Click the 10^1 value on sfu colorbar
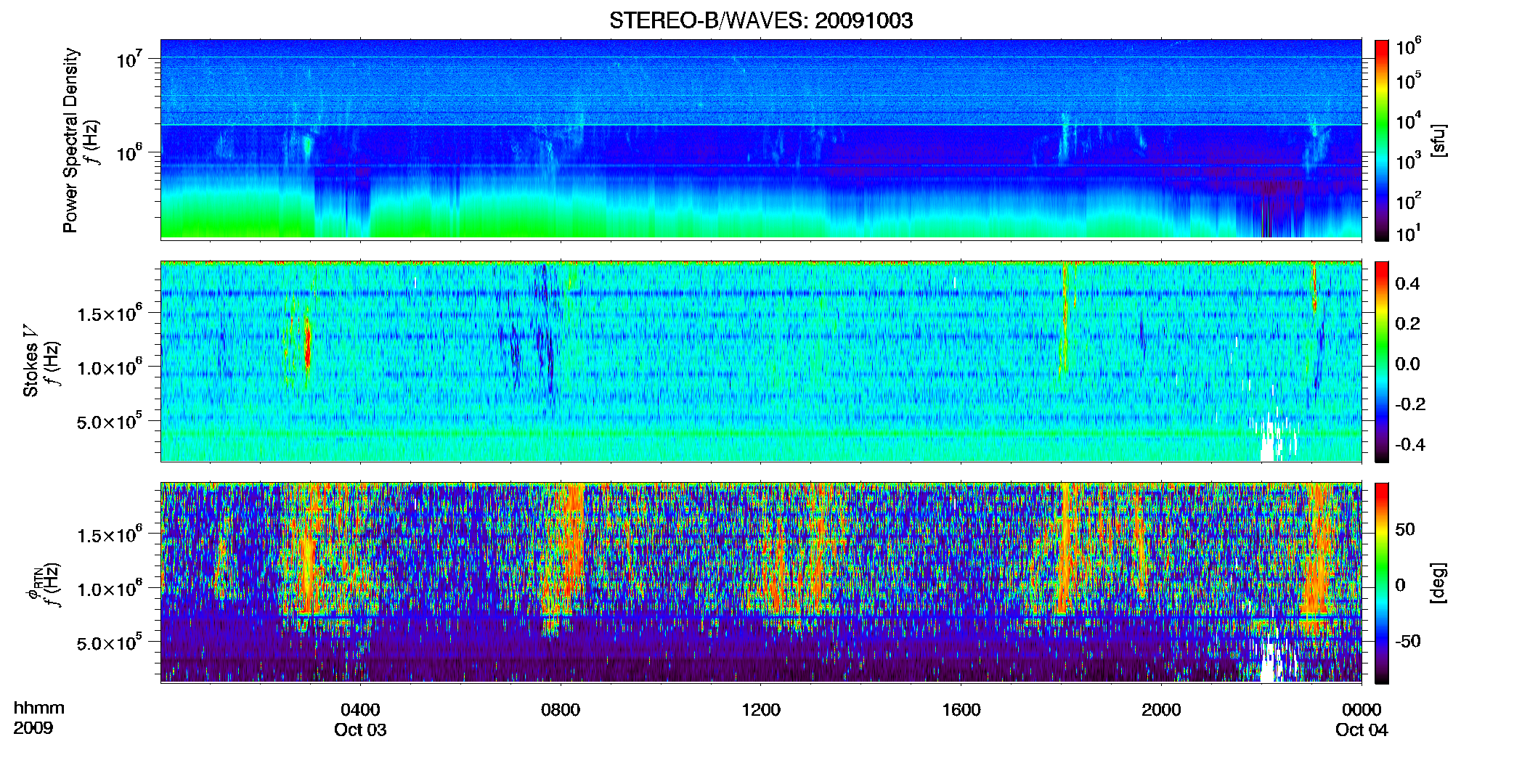The width and height of the screenshot is (1522, 784). tap(1409, 233)
